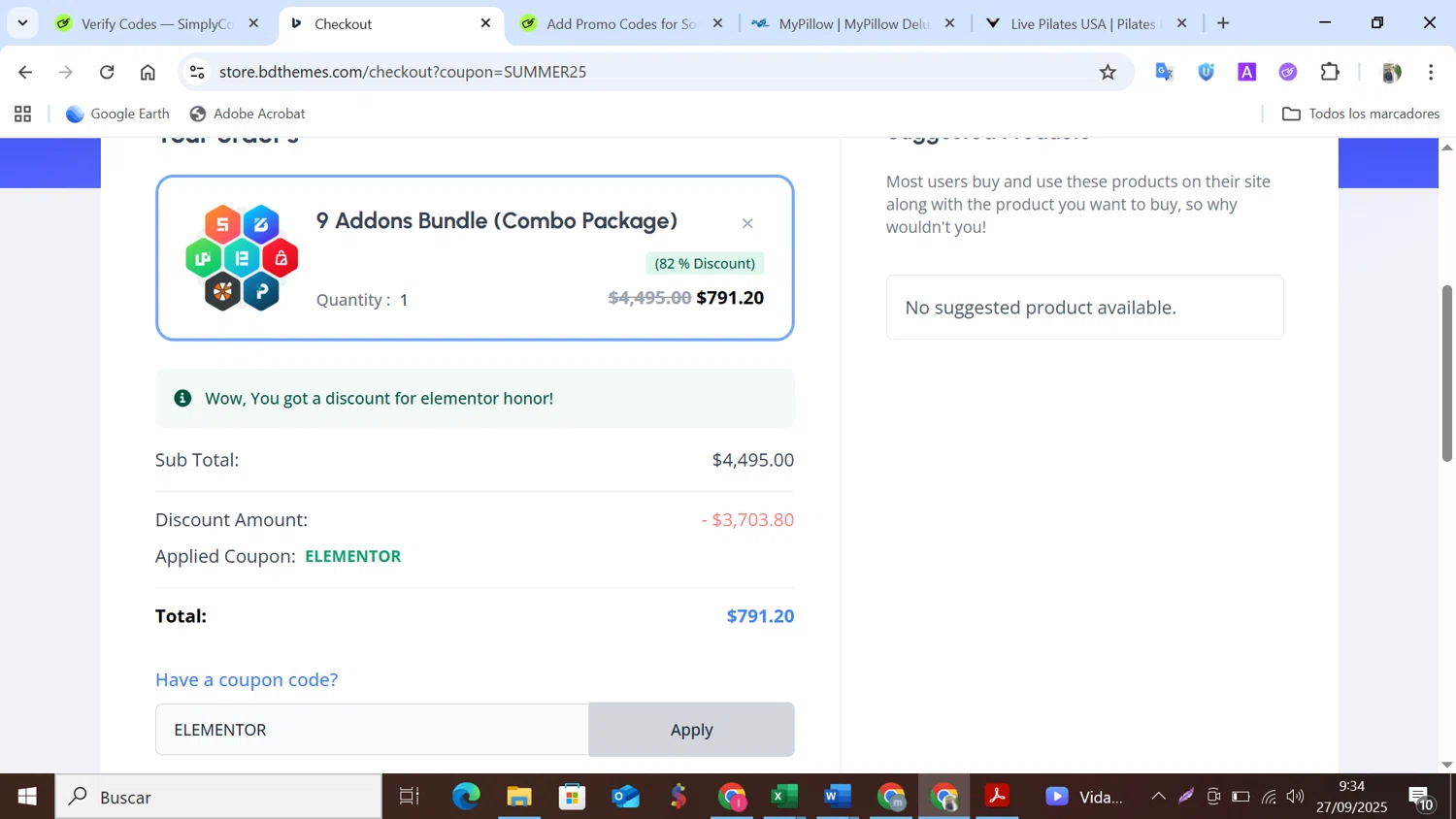1456x819 pixels.
Task: Close the Verify Codes tab
Action: 253,23
